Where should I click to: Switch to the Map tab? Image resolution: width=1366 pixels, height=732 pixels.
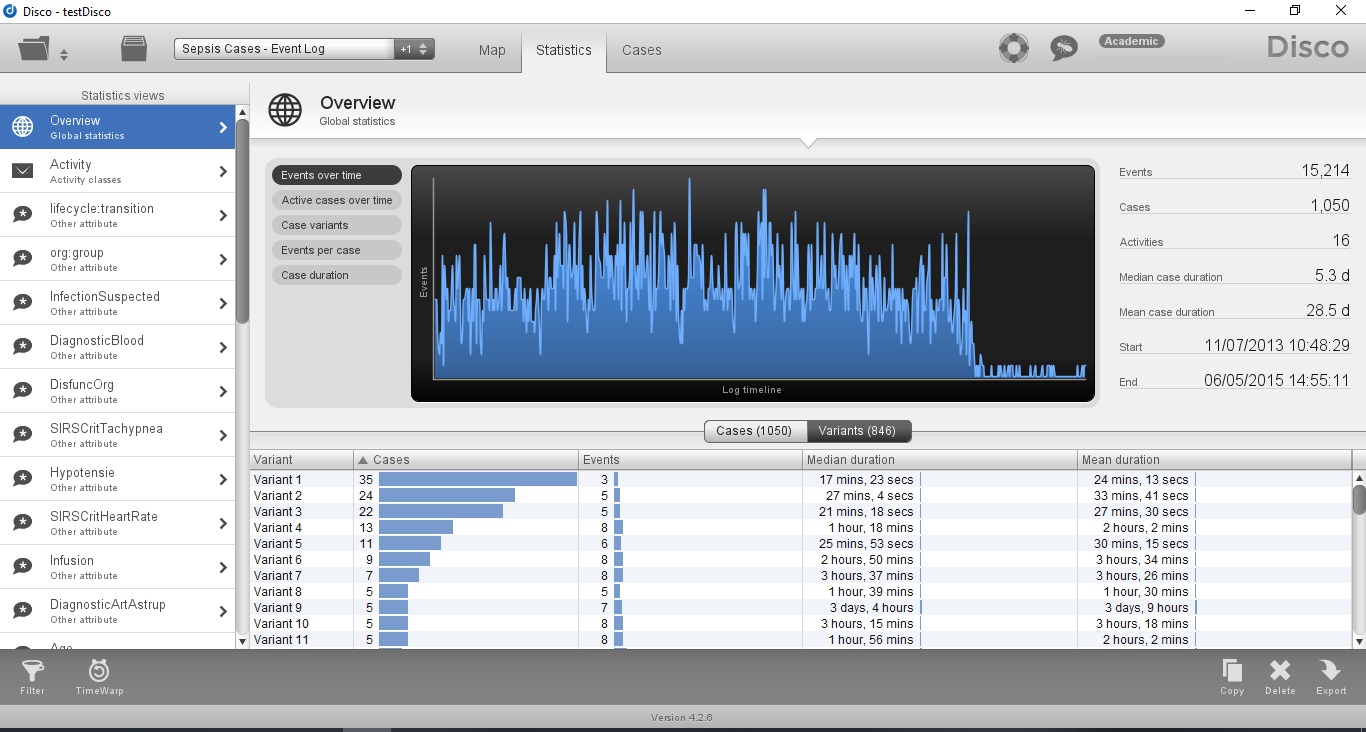[x=491, y=50]
